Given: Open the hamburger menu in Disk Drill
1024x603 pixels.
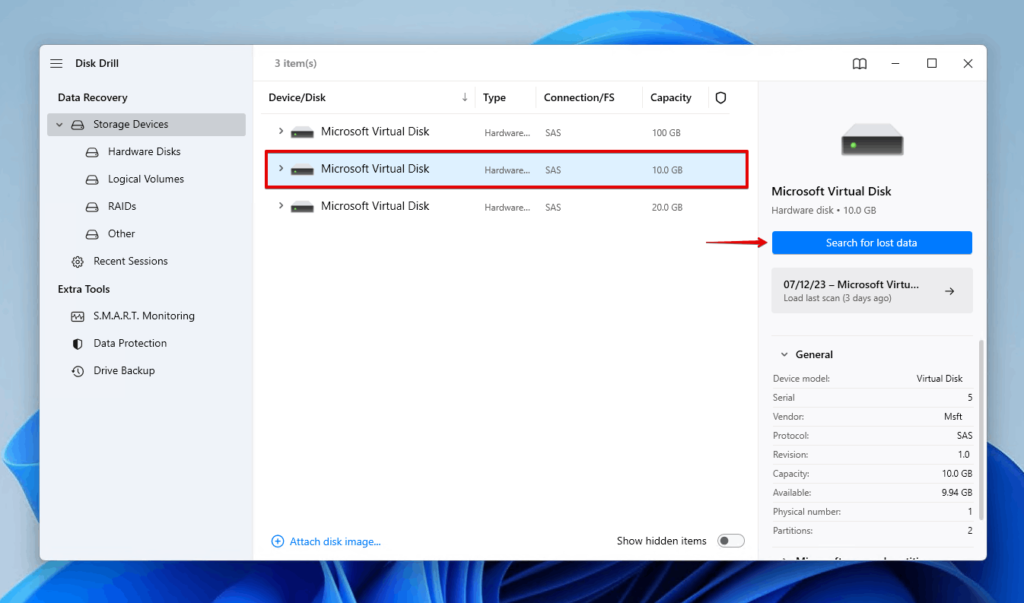Looking at the screenshot, I should click(56, 63).
